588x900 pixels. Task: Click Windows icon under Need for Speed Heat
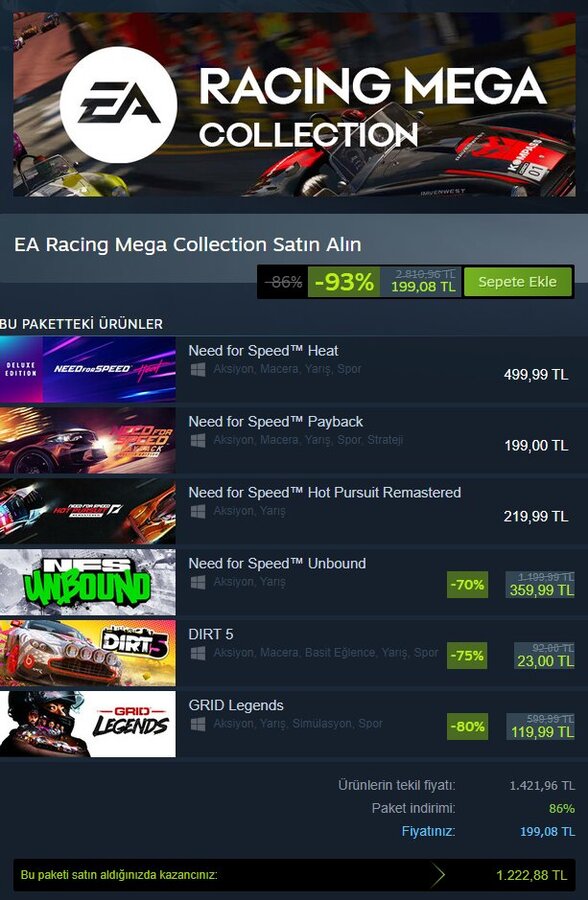[x=198, y=369]
